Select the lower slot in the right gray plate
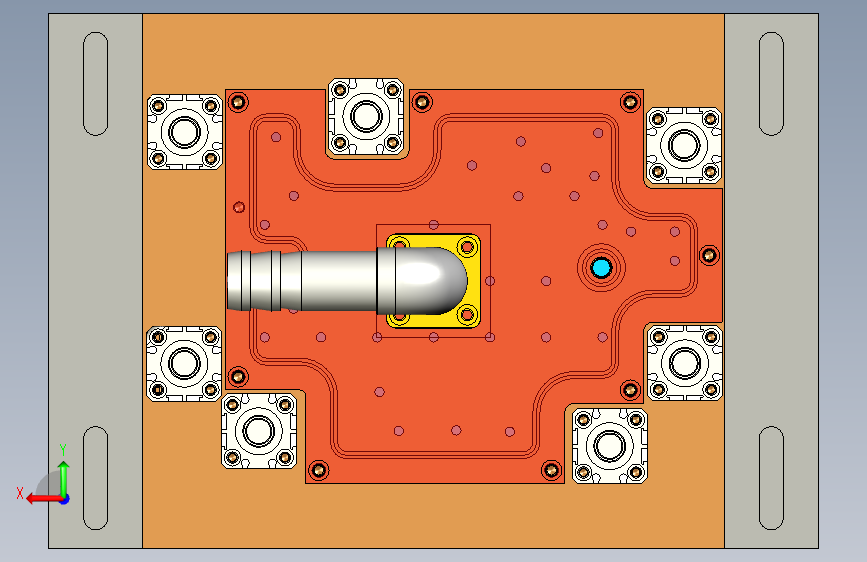 [x=771, y=478]
